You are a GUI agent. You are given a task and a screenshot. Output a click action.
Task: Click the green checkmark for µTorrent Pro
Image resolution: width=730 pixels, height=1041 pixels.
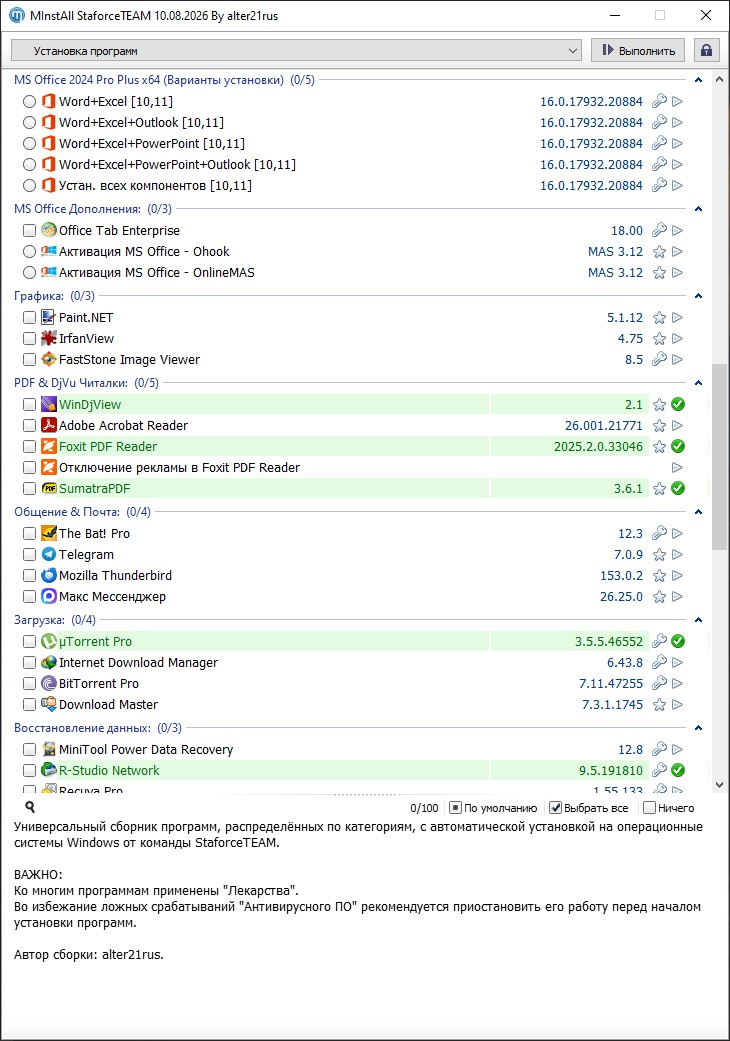[678, 641]
